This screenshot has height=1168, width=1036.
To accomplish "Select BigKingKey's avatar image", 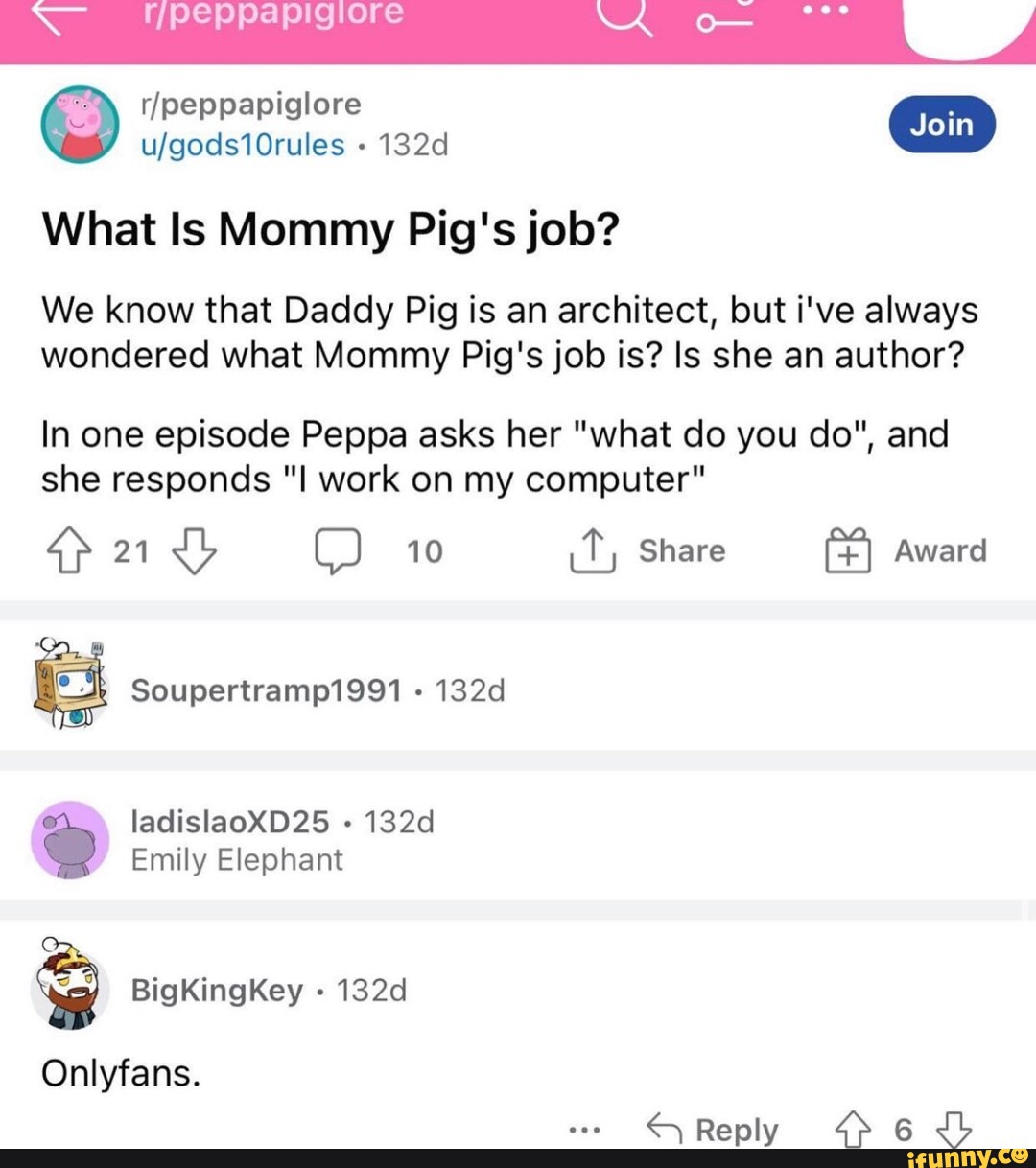I will [67, 991].
